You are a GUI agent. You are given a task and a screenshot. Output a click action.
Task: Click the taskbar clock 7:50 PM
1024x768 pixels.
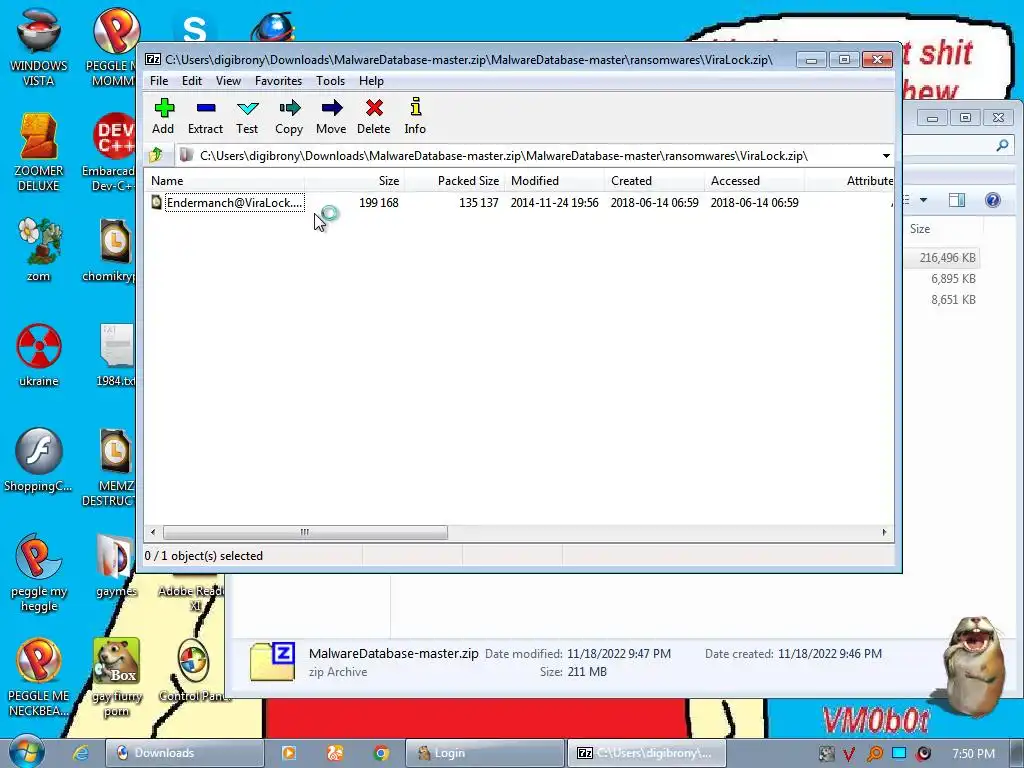click(x=973, y=754)
